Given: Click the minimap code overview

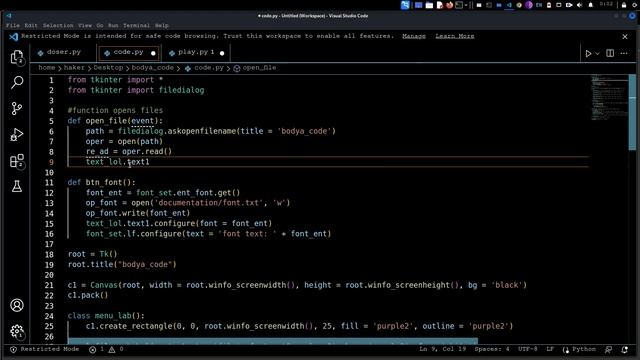Looking at the screenshot, I should [610, 98].
